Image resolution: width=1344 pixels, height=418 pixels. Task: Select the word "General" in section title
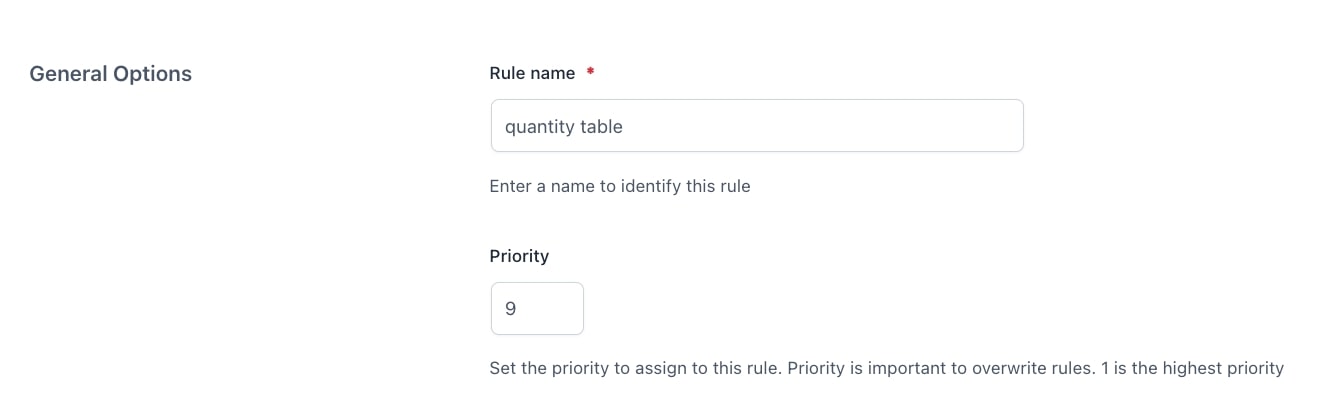[x=67, y=74]
